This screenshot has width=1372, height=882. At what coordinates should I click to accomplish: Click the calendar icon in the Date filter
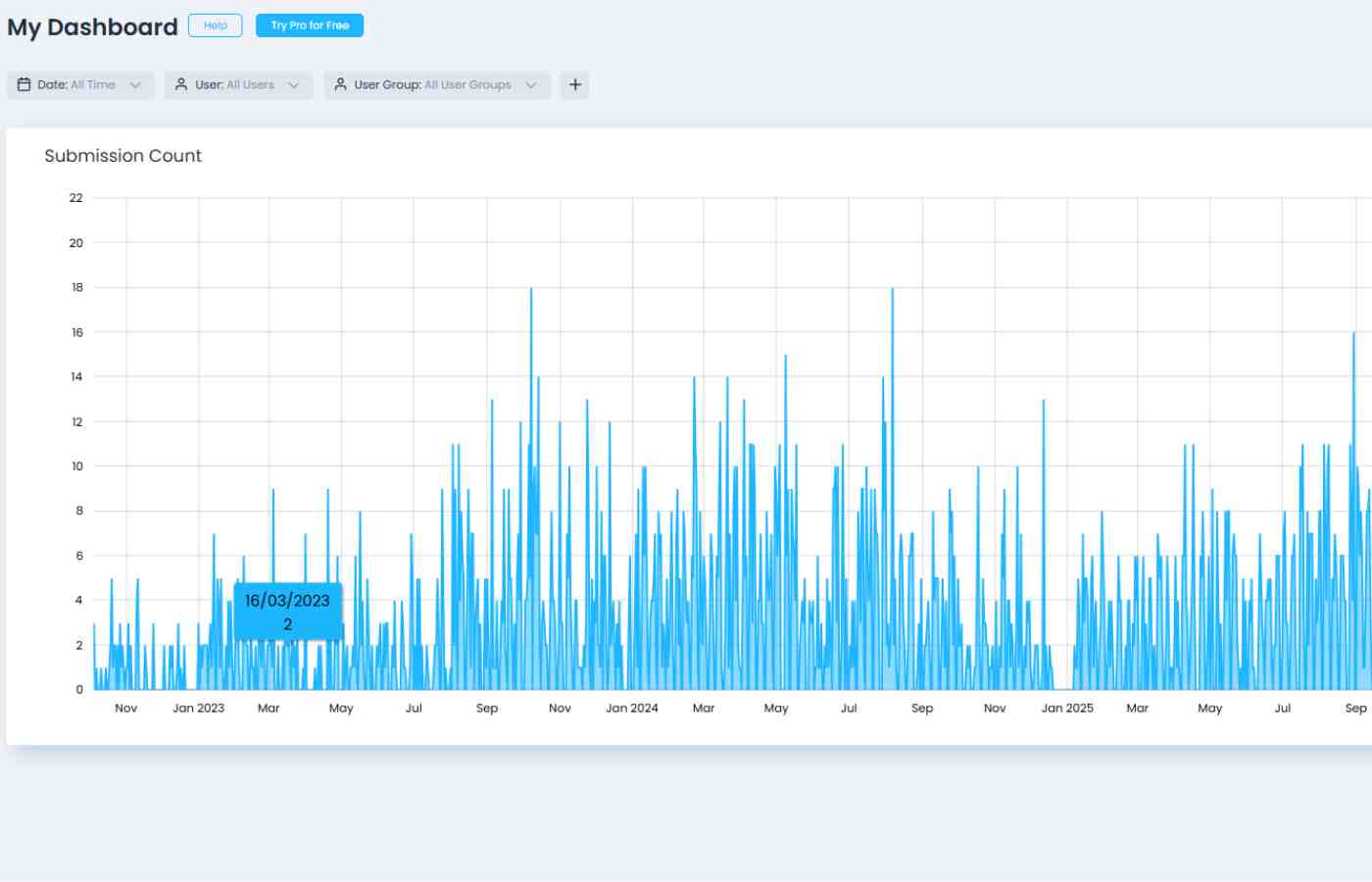(24, 84)
